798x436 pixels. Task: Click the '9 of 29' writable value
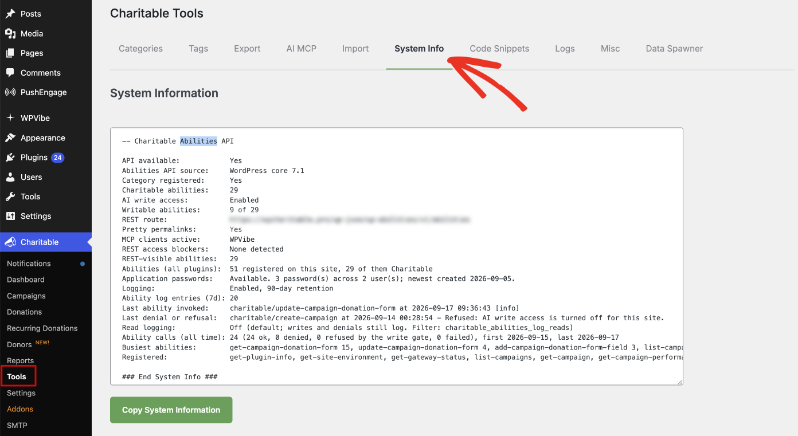[x=244, y=210]
